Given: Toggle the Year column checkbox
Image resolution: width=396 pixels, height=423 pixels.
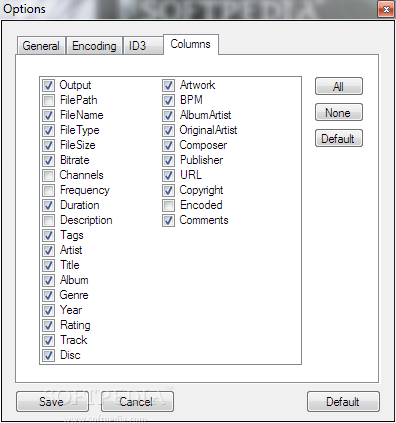Looking at the screenshot, I should [x=48, y=310].
